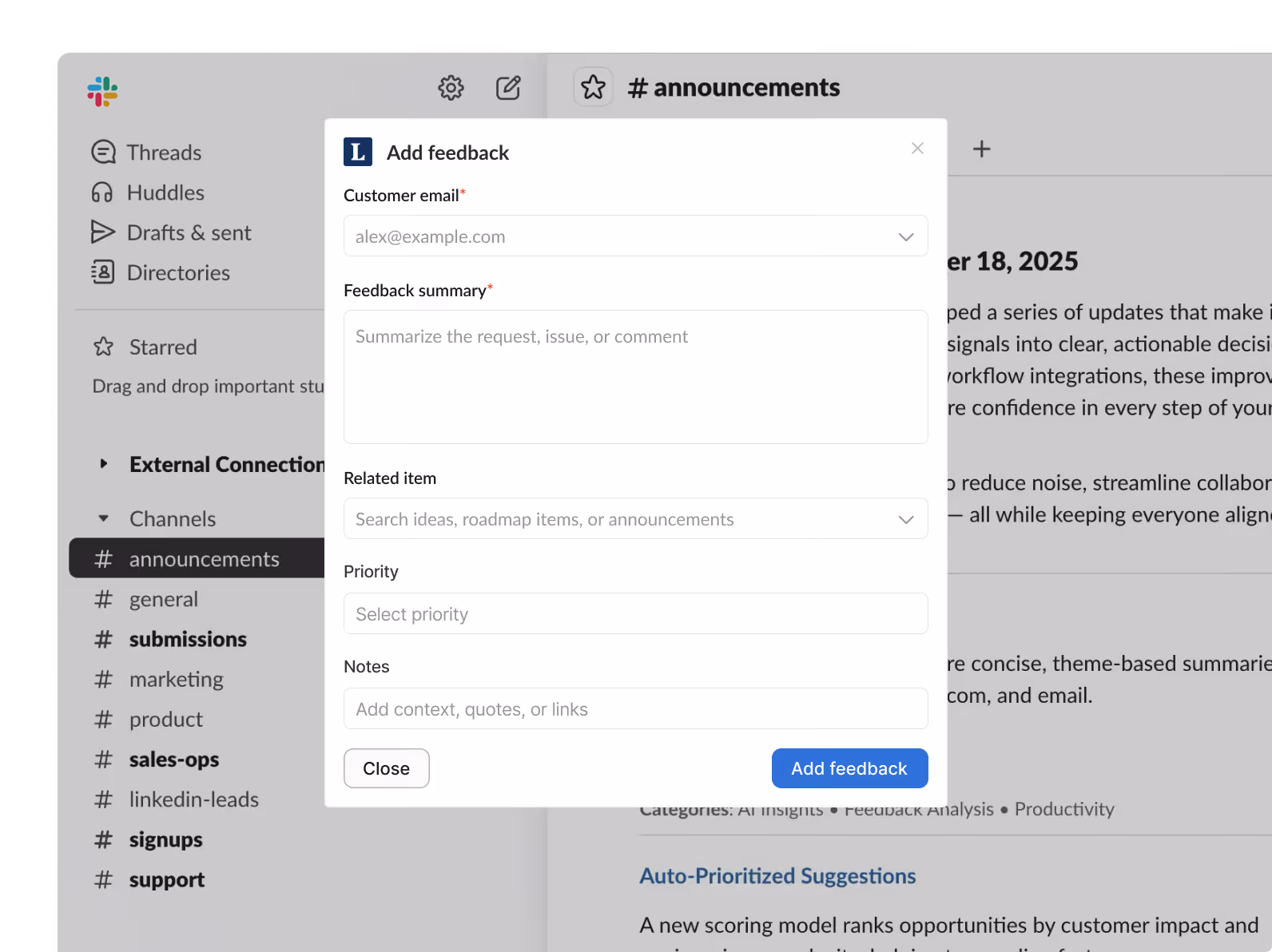Click the L app logo in dialog

pos(358,152)
